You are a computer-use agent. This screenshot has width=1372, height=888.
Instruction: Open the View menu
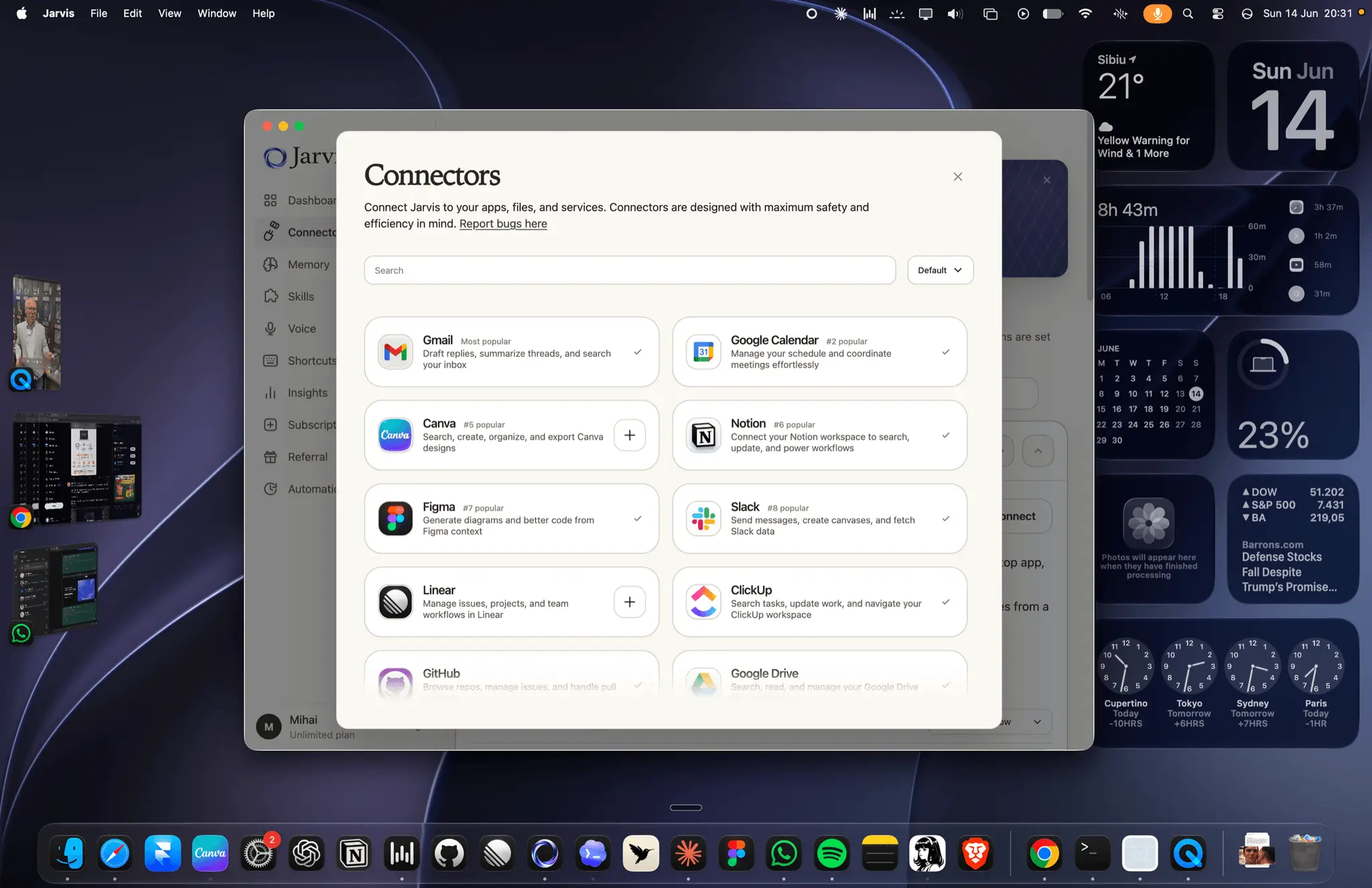[169, 13]
